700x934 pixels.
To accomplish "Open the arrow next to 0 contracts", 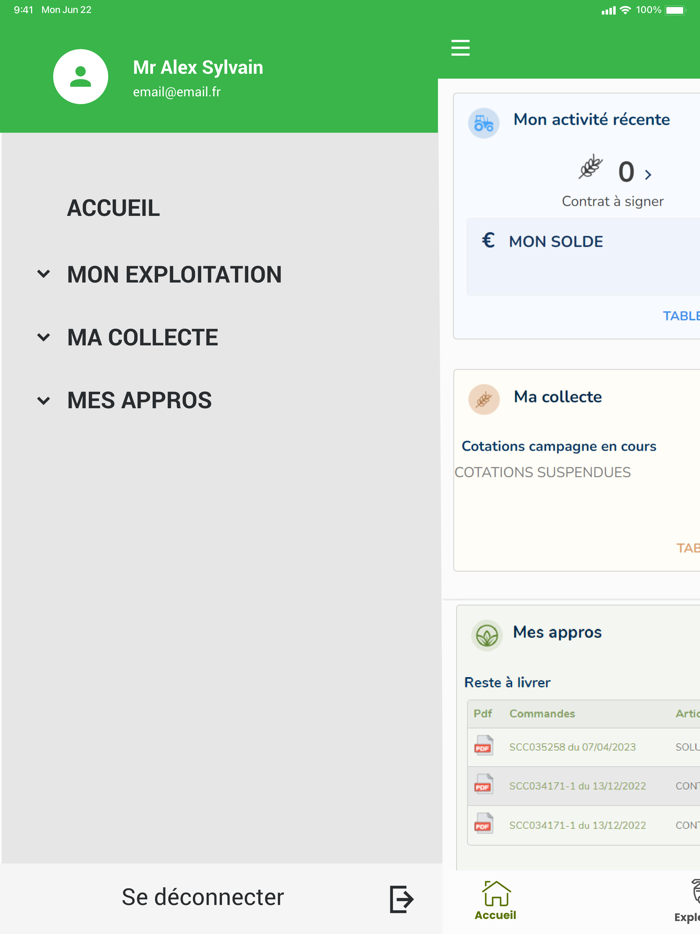I will (648, 175).
